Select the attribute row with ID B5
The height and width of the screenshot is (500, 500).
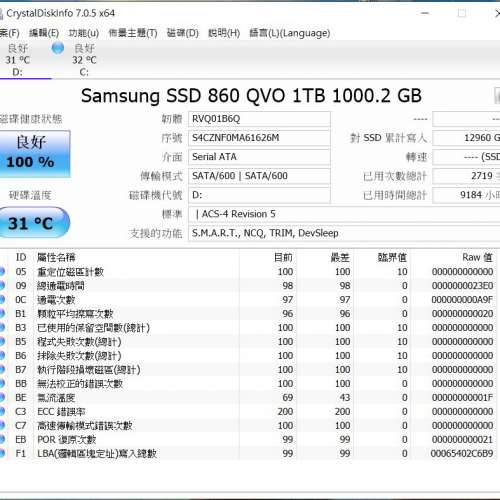click(x=248, y=342)
